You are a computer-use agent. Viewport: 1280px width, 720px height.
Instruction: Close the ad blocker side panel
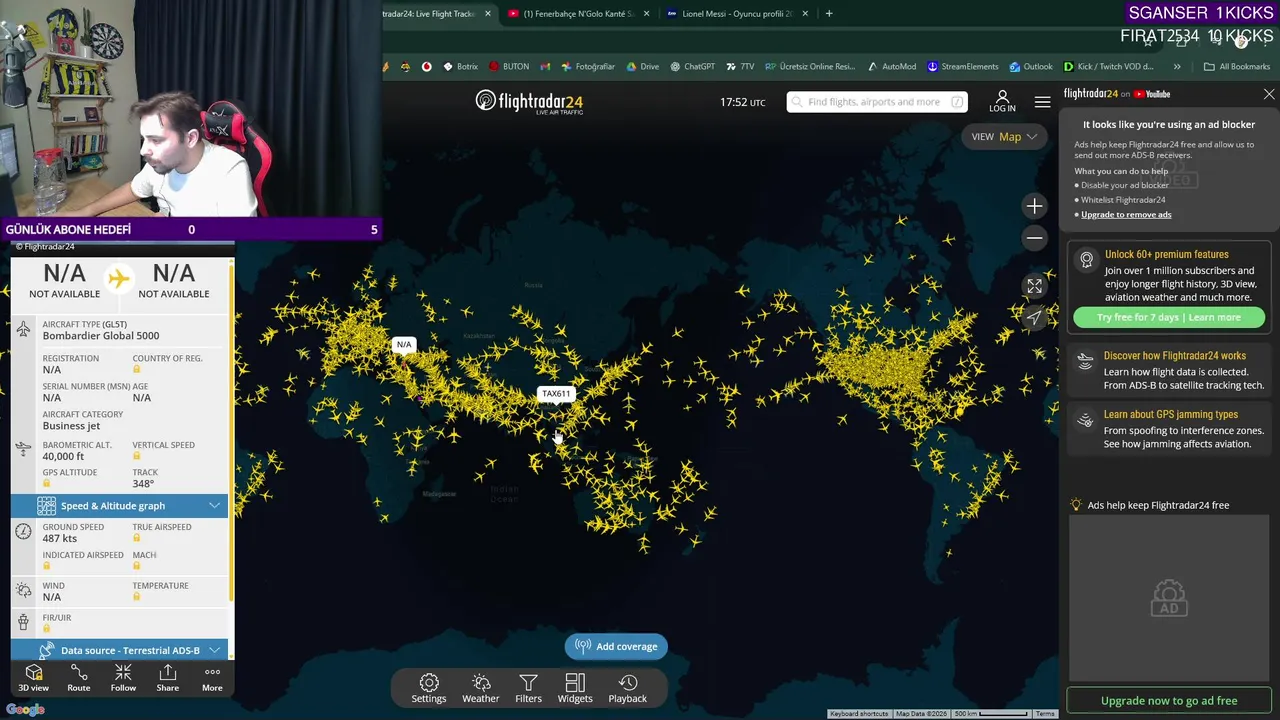point(1269,94)
